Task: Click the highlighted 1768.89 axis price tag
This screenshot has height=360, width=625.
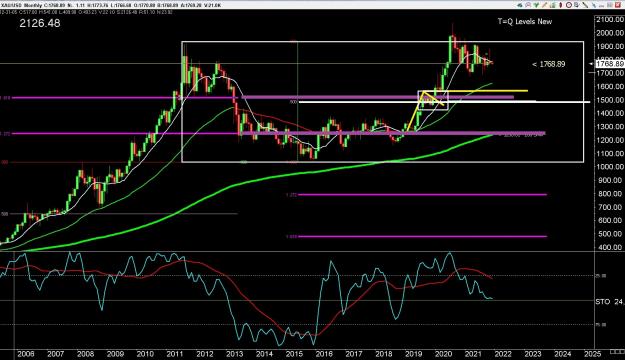Action: [610, 63]
